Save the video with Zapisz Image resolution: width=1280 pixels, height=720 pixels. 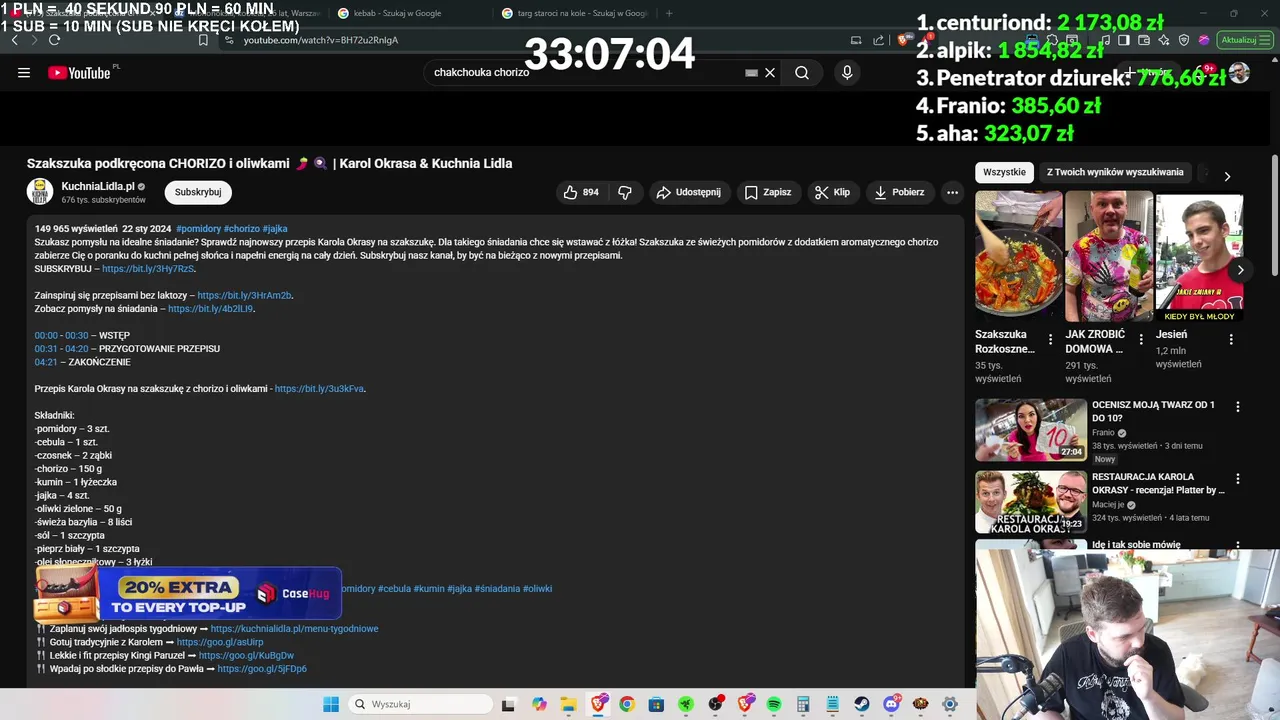click(x=768, y=192)
